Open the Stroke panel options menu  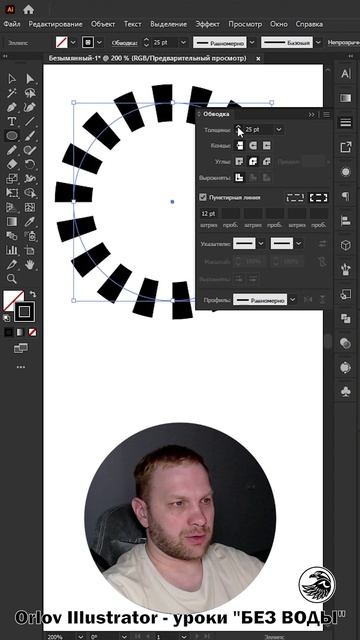(326, 115)
